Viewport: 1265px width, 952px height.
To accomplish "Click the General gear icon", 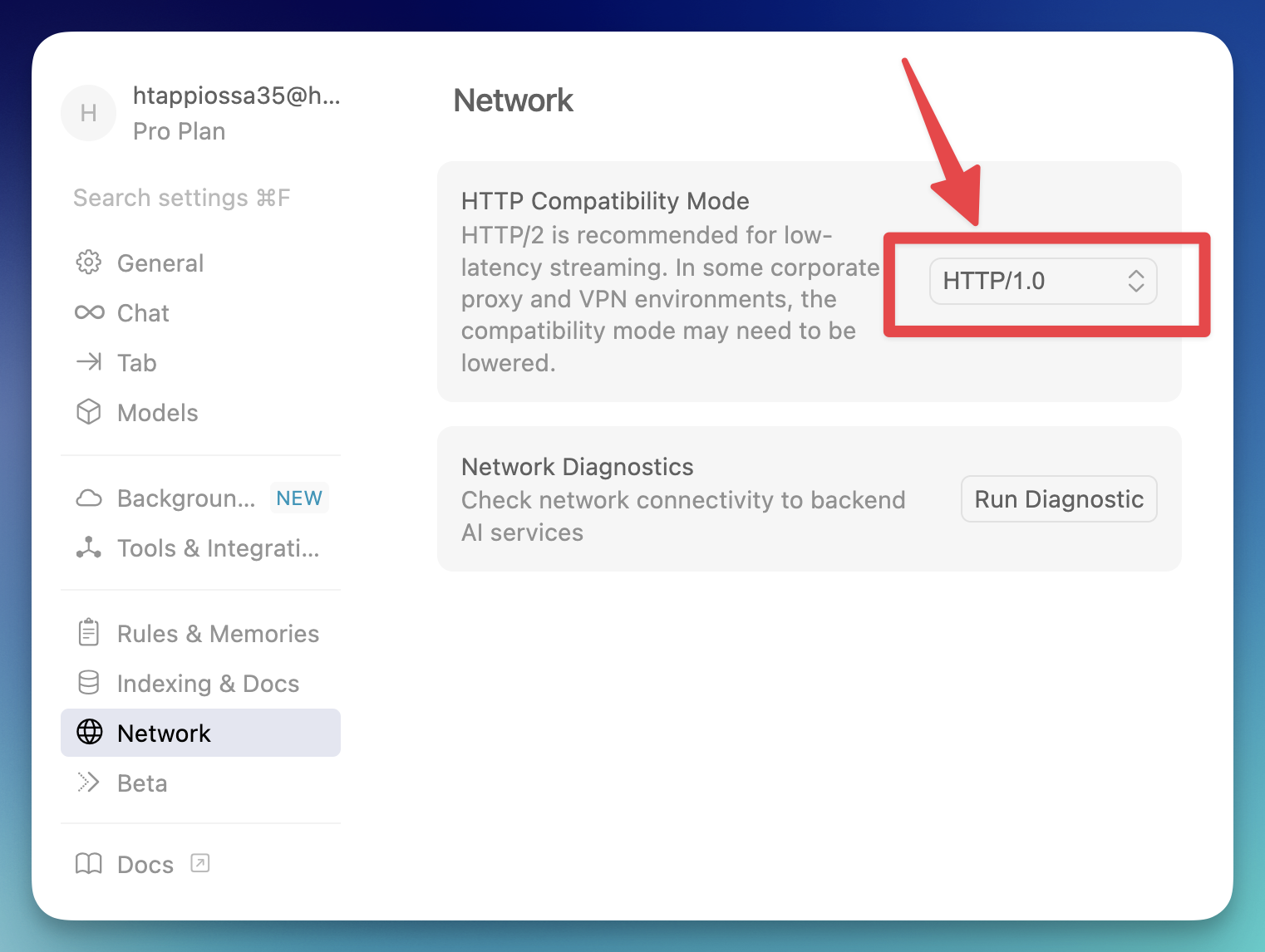I will (89, 263).
